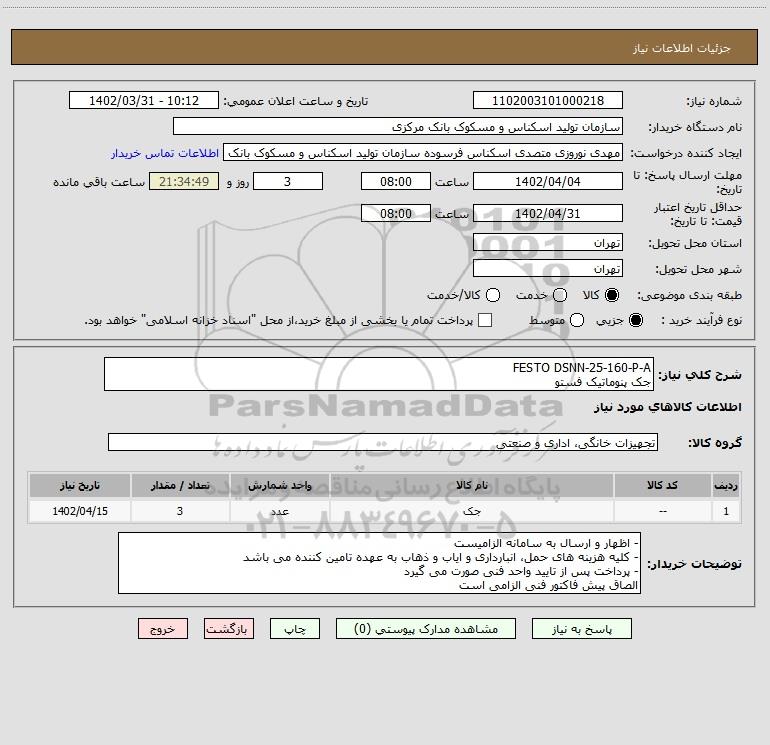This screenshot has height=745, width=770.
Task: Click the توضیحات خریدار label
Action: coord(694,564)
